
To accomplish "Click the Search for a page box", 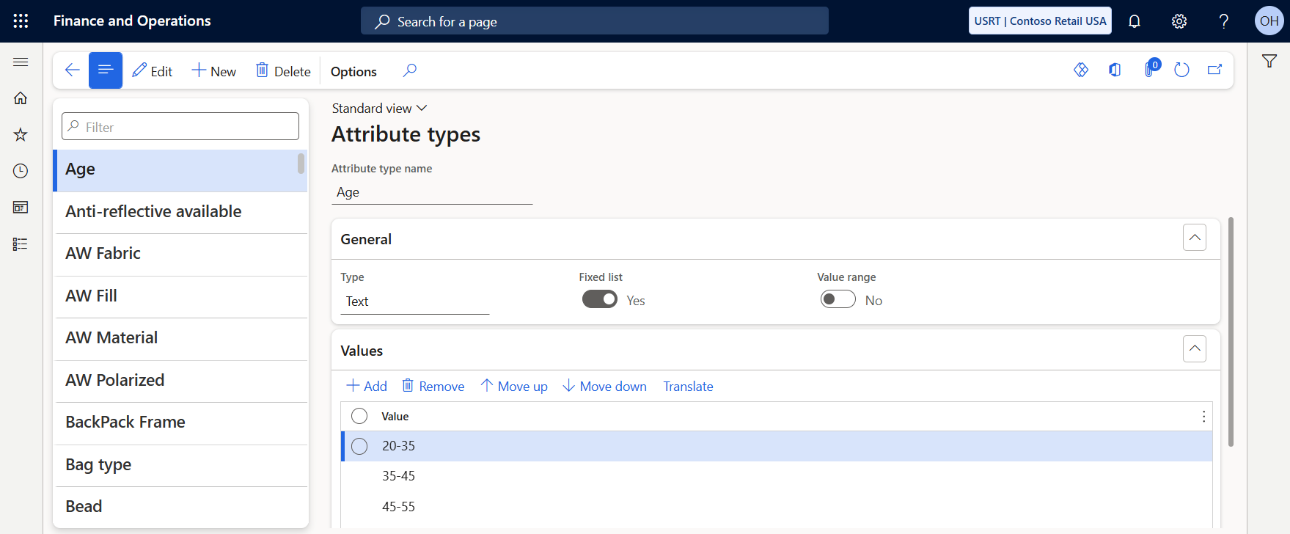I will coord(595,21).
